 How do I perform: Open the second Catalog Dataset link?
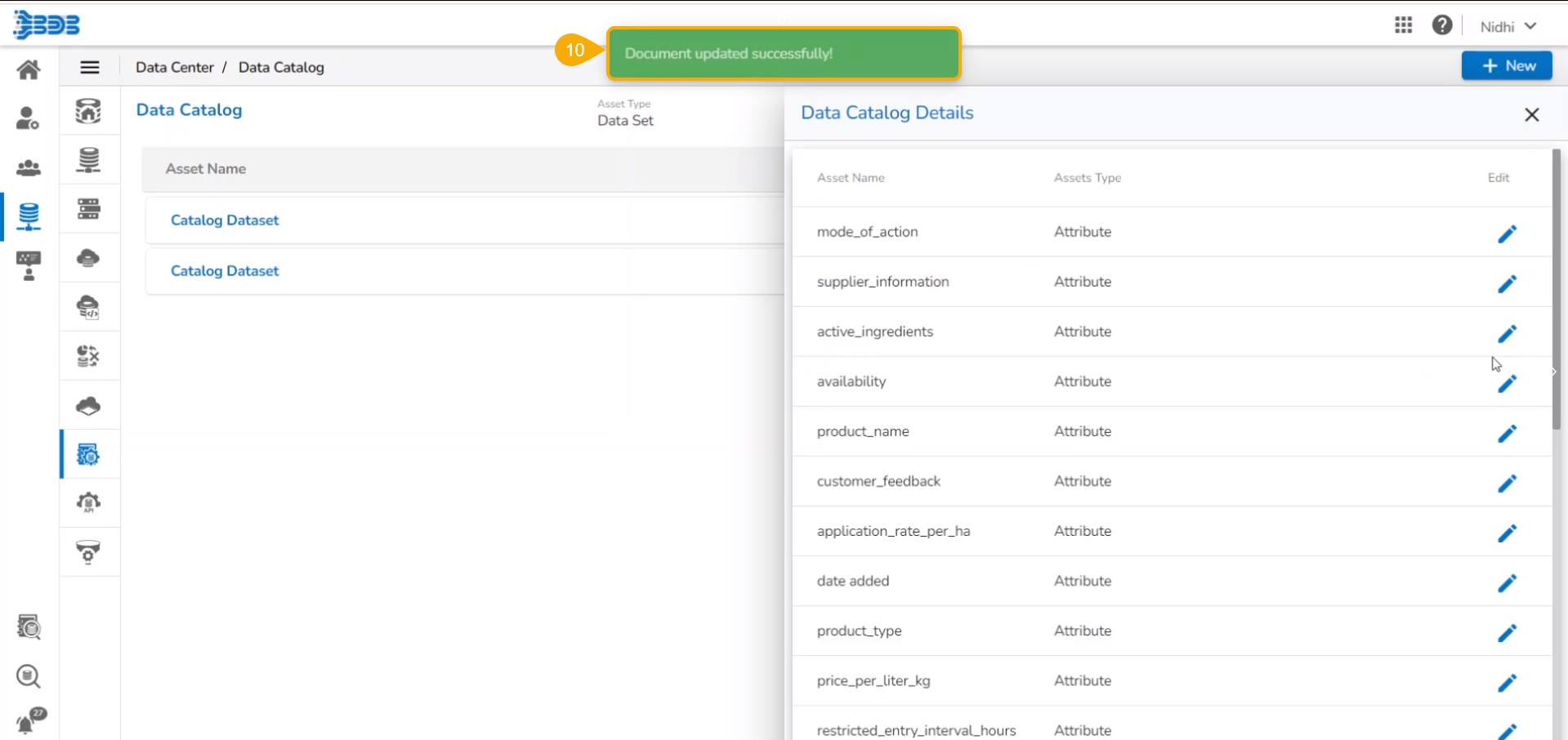(x=225, y=271)
